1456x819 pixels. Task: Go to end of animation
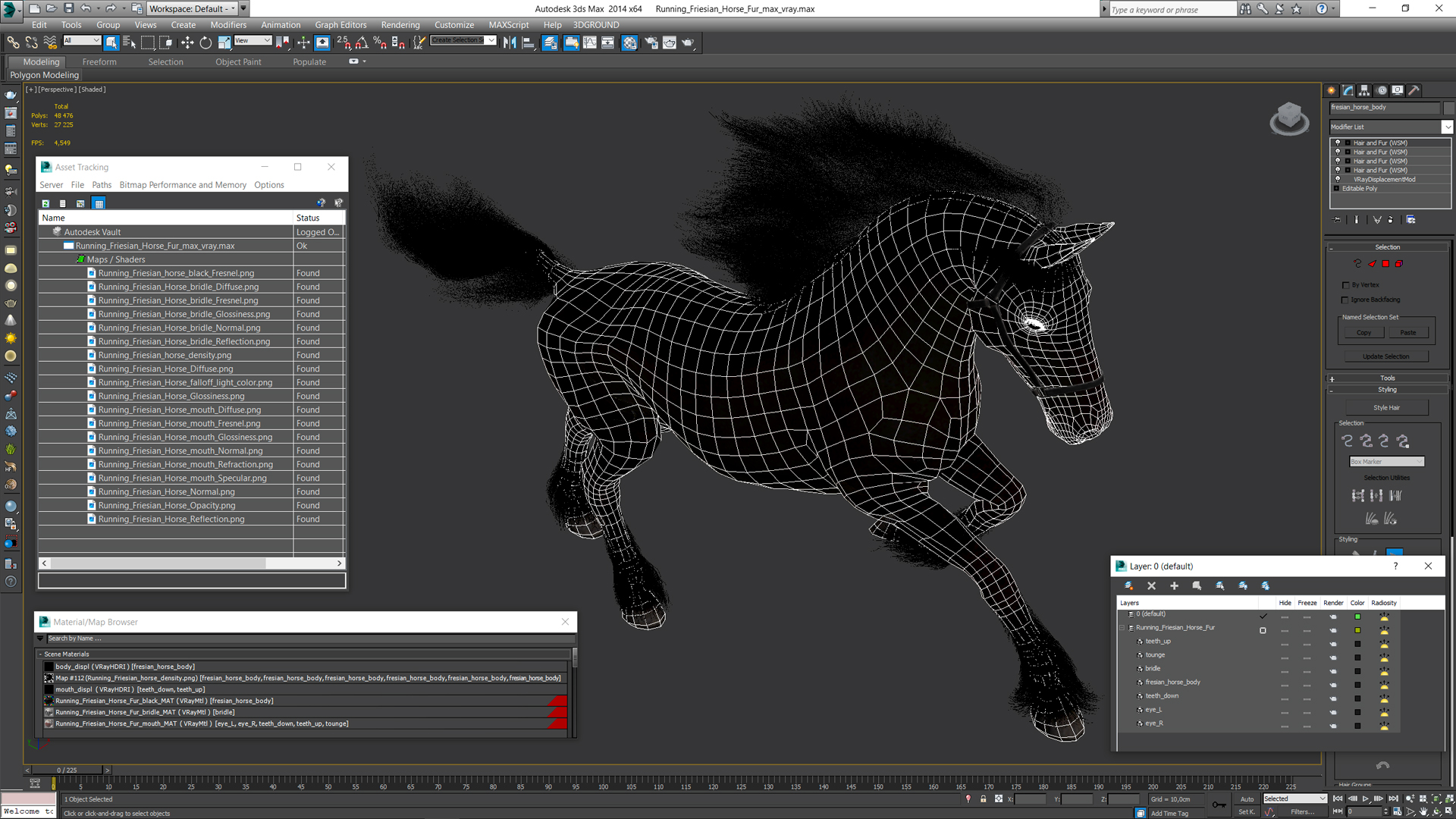click(1393, 799)
